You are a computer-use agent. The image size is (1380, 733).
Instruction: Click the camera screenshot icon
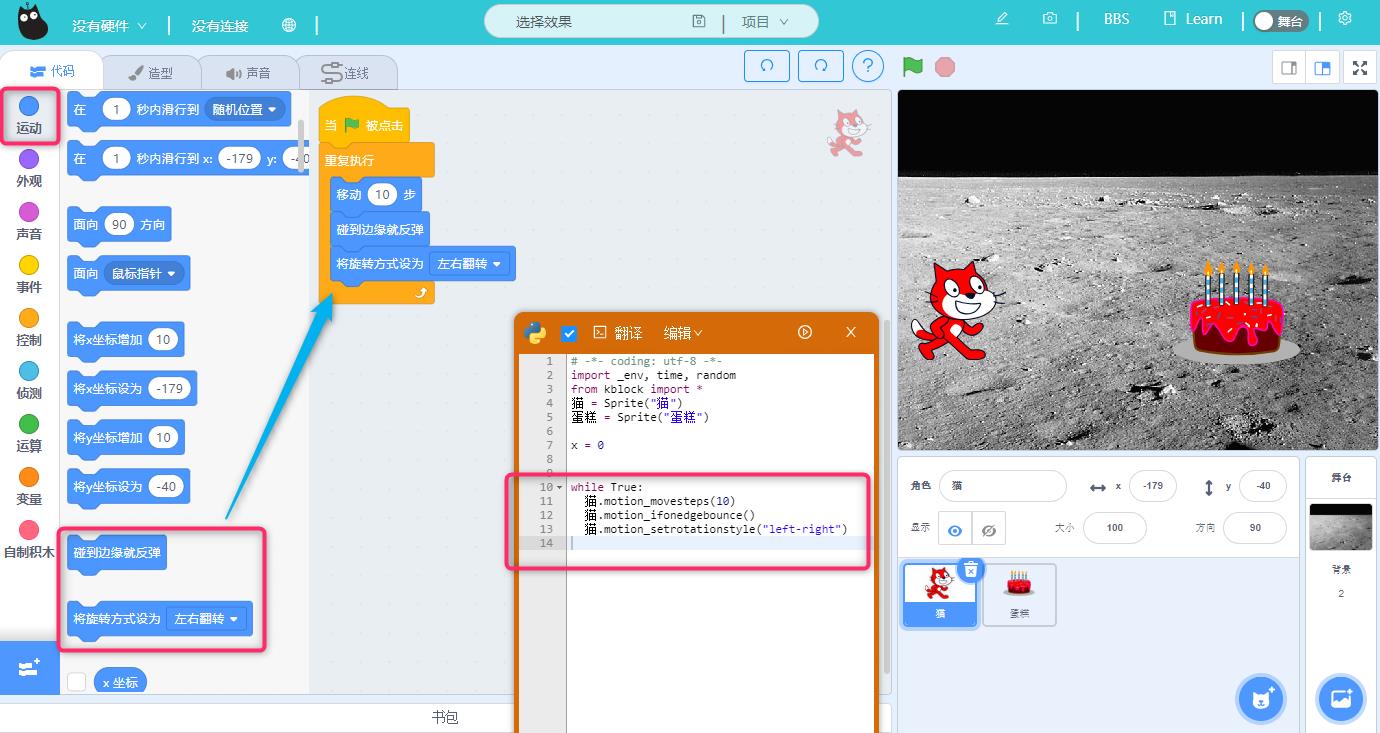[x=1049, y=19]
